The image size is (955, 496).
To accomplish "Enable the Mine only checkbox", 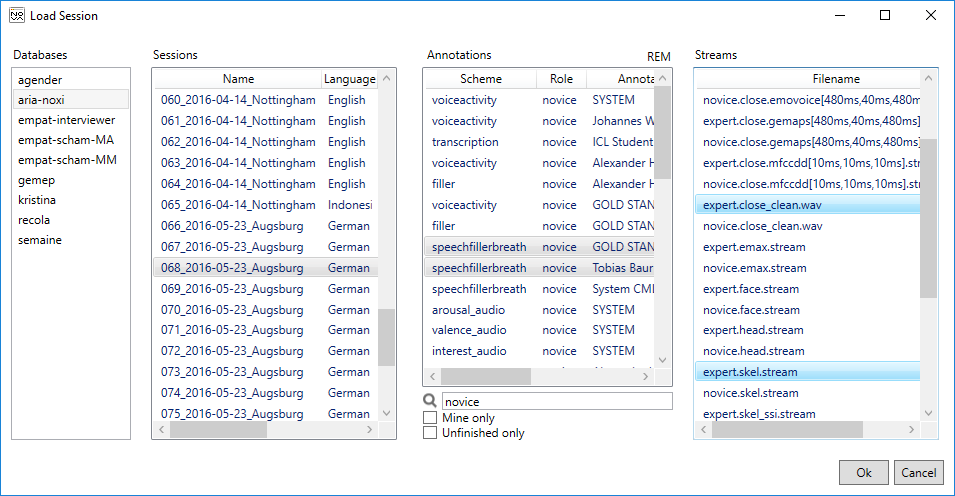I will coord(430,418).
